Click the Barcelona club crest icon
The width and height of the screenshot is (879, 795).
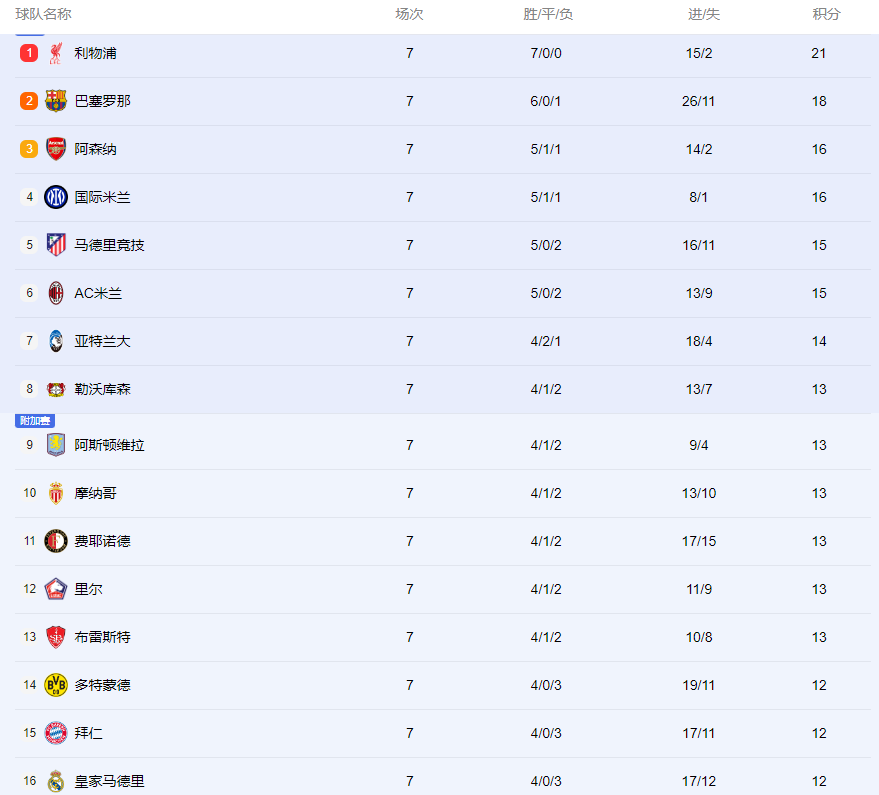tap(55, 101)
